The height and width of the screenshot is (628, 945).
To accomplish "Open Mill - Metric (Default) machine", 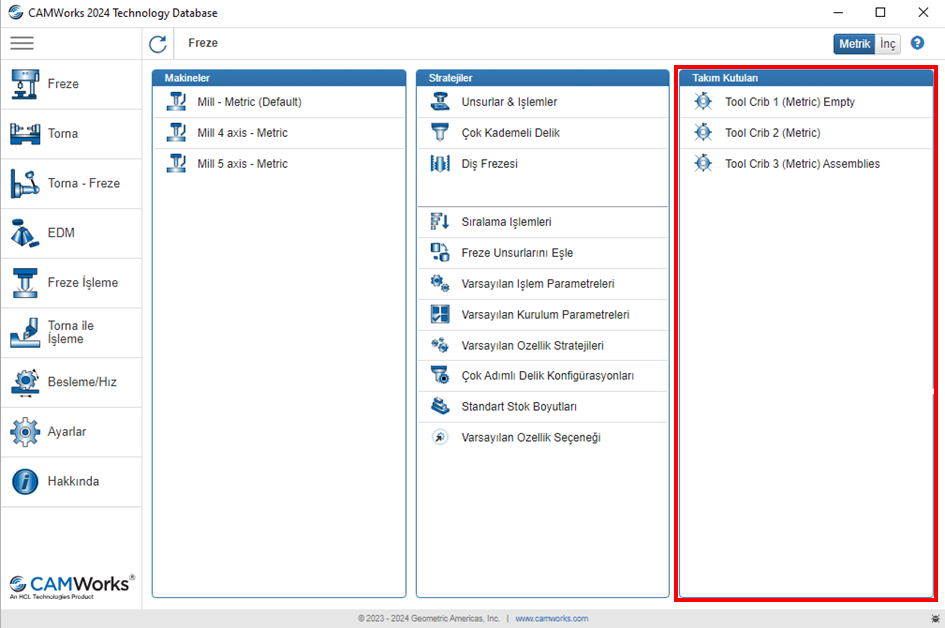I will (x=248, y=102).
